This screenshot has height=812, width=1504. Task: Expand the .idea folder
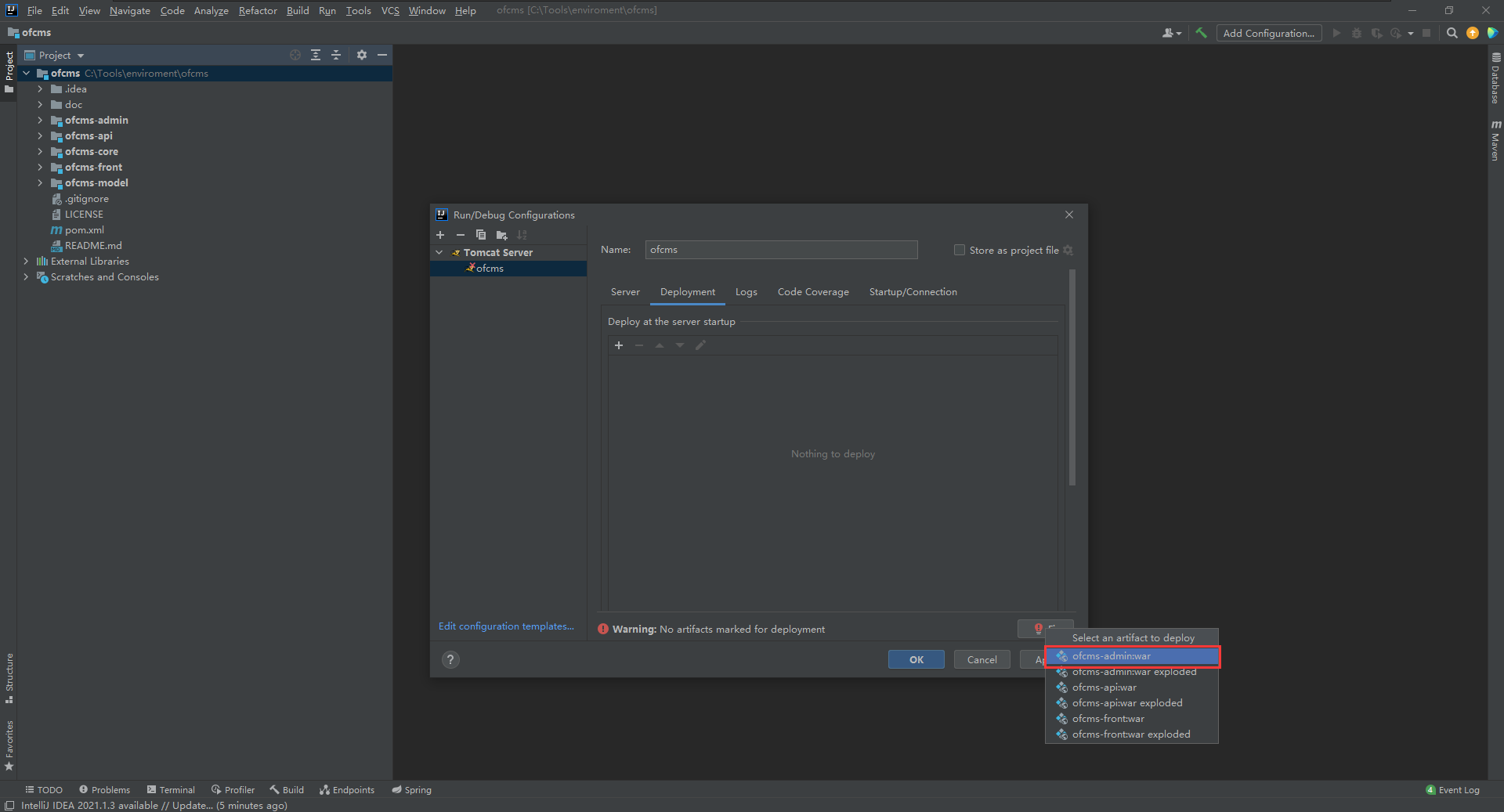pyautogui.click(x=40, y=89)
